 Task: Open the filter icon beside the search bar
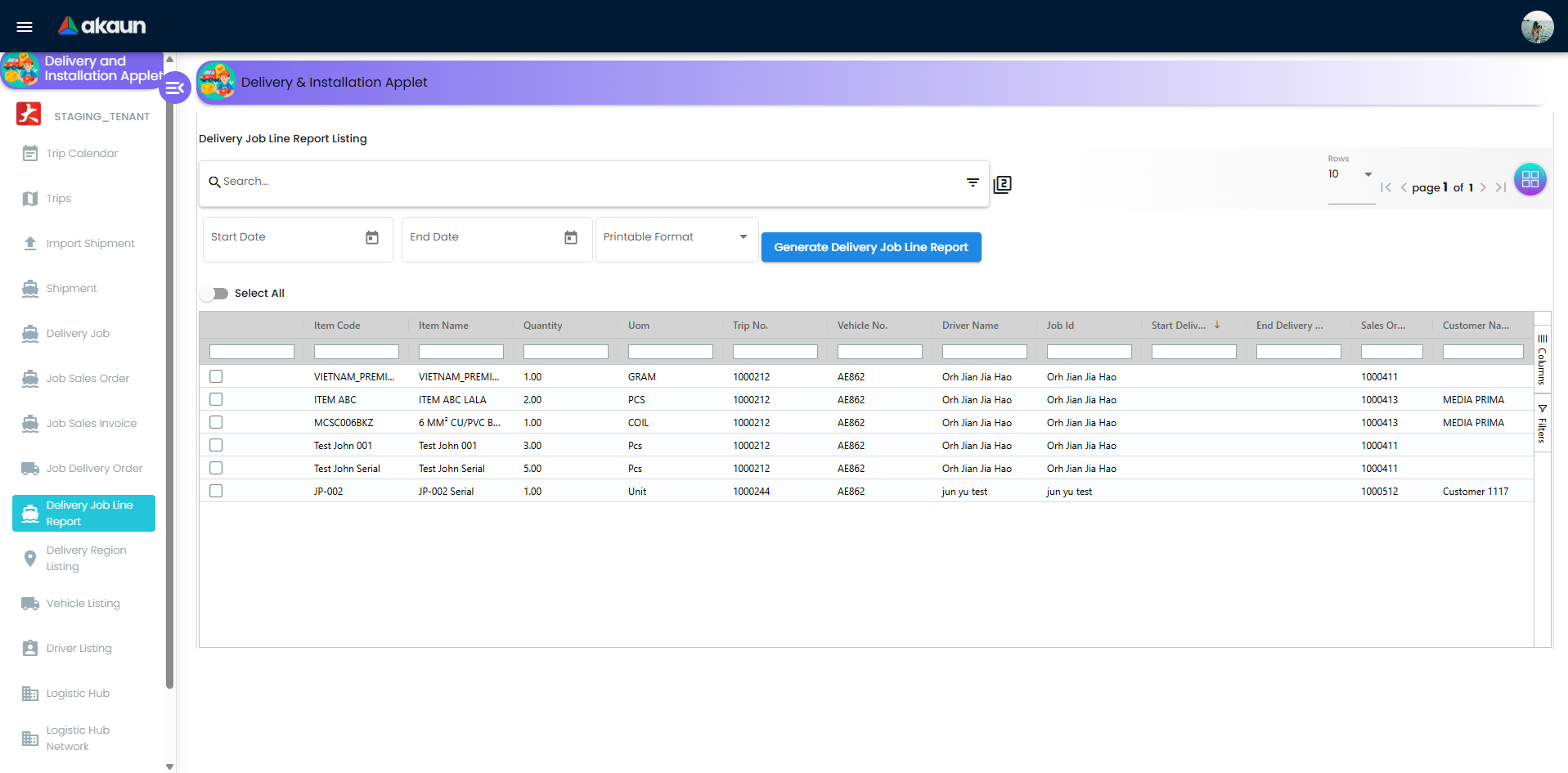tap(972, 182)
